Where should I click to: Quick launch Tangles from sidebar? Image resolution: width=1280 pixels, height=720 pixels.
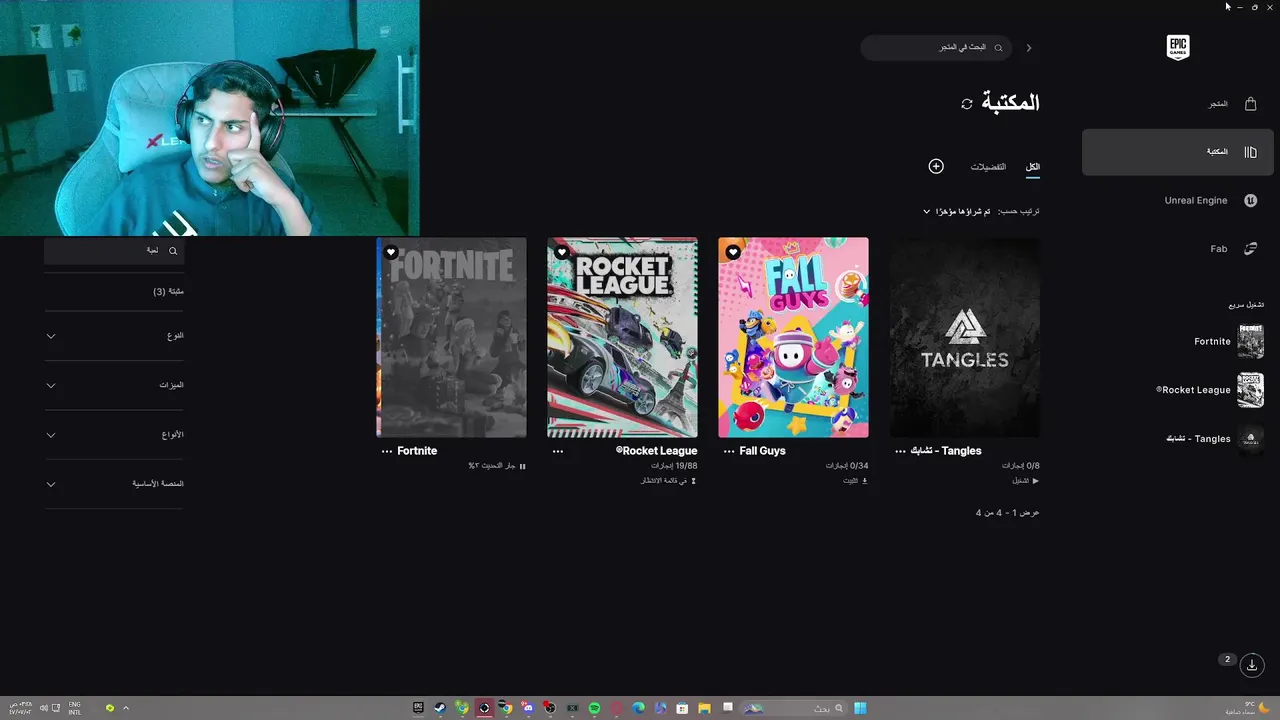pos(1214,439)
